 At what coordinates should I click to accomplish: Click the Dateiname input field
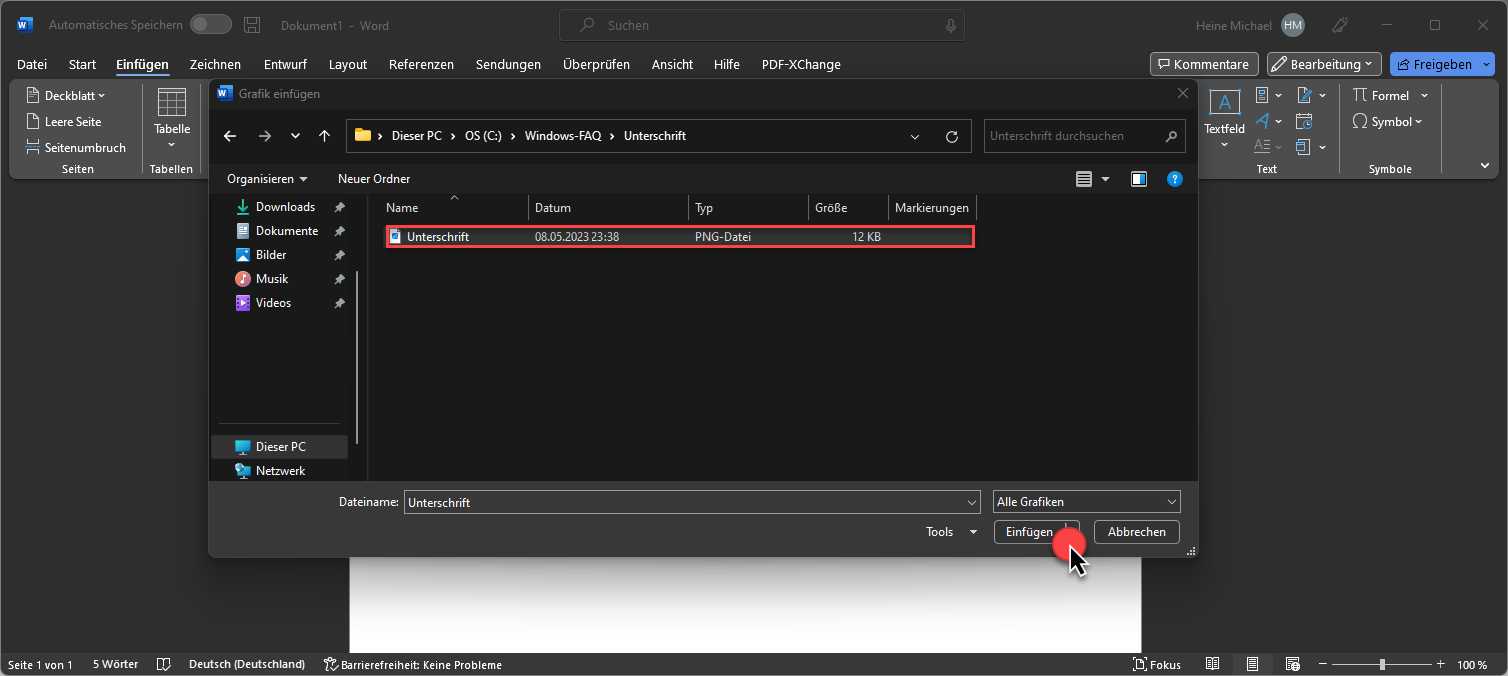[692, 502]
